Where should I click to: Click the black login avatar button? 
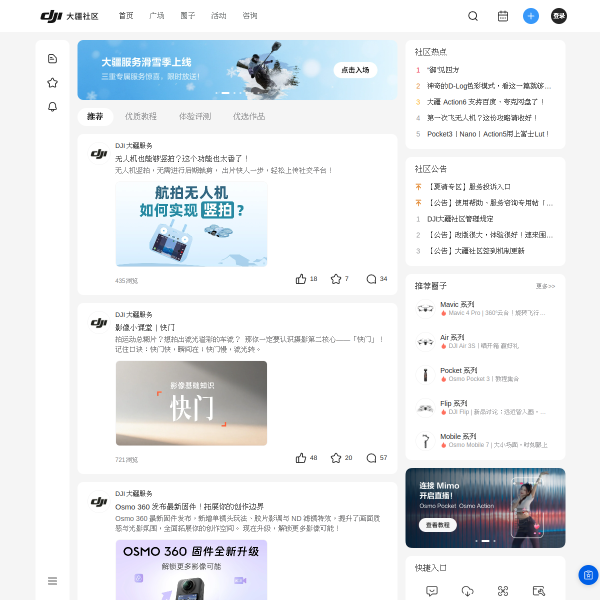pyautogui.click(x=559, y=16)
